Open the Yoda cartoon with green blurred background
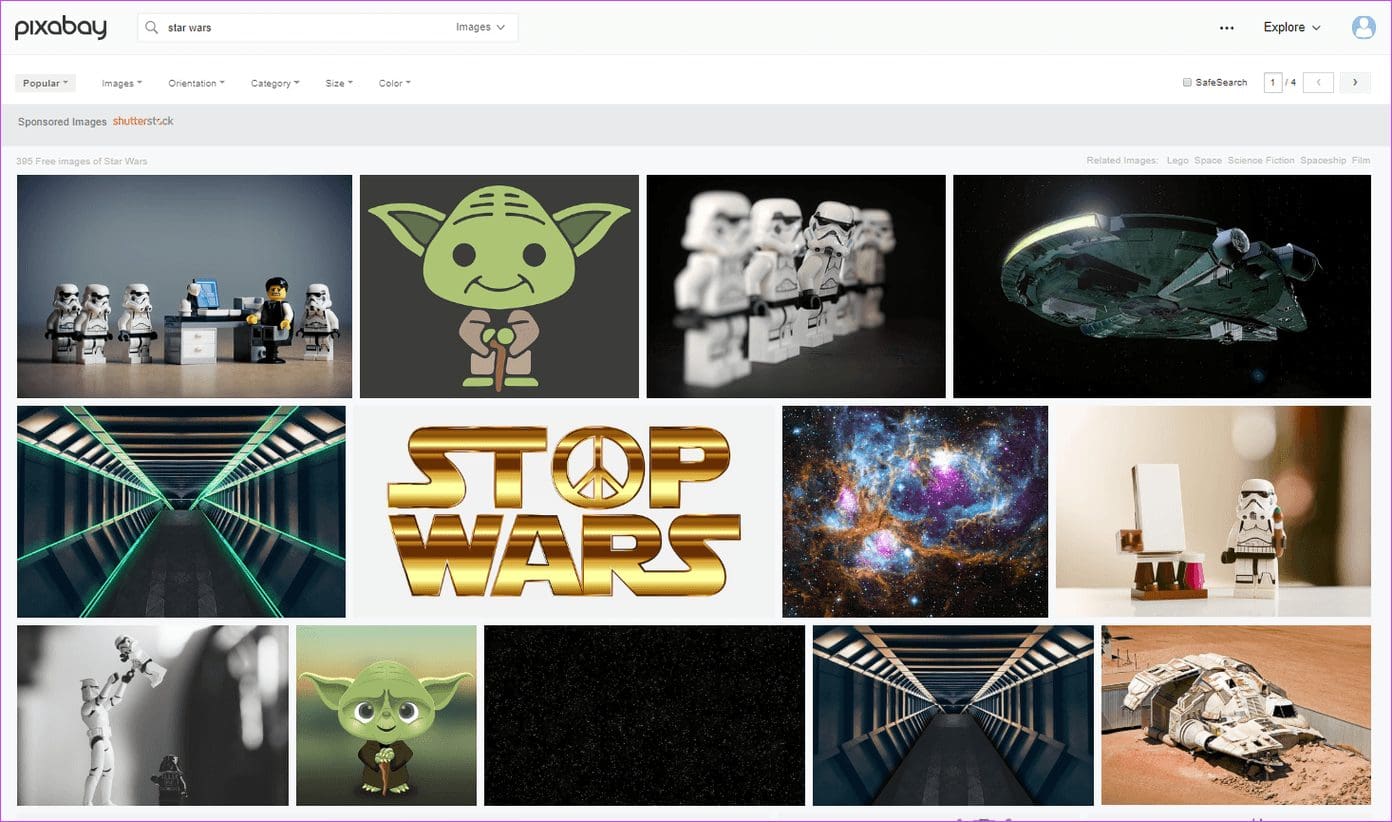Screen dimensions: 1392x822 click(386, 715)
